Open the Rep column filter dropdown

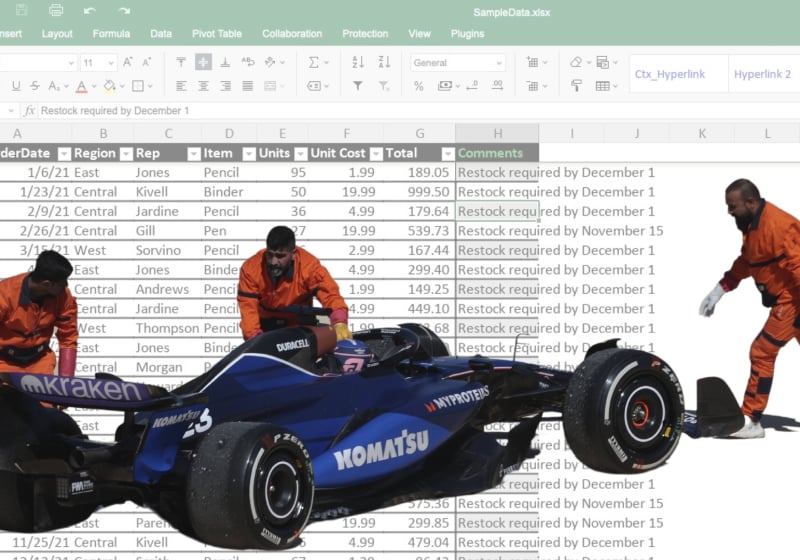tap(194, 154)
